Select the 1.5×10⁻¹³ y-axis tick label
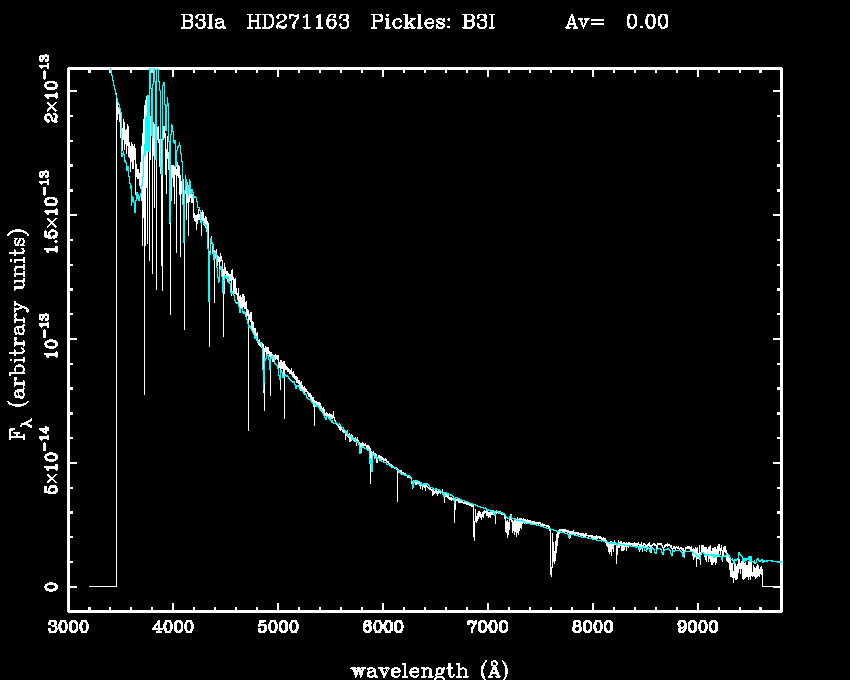The width and height of the screenshot is (850, 680). pyautogui.click(x=48, y=215)
